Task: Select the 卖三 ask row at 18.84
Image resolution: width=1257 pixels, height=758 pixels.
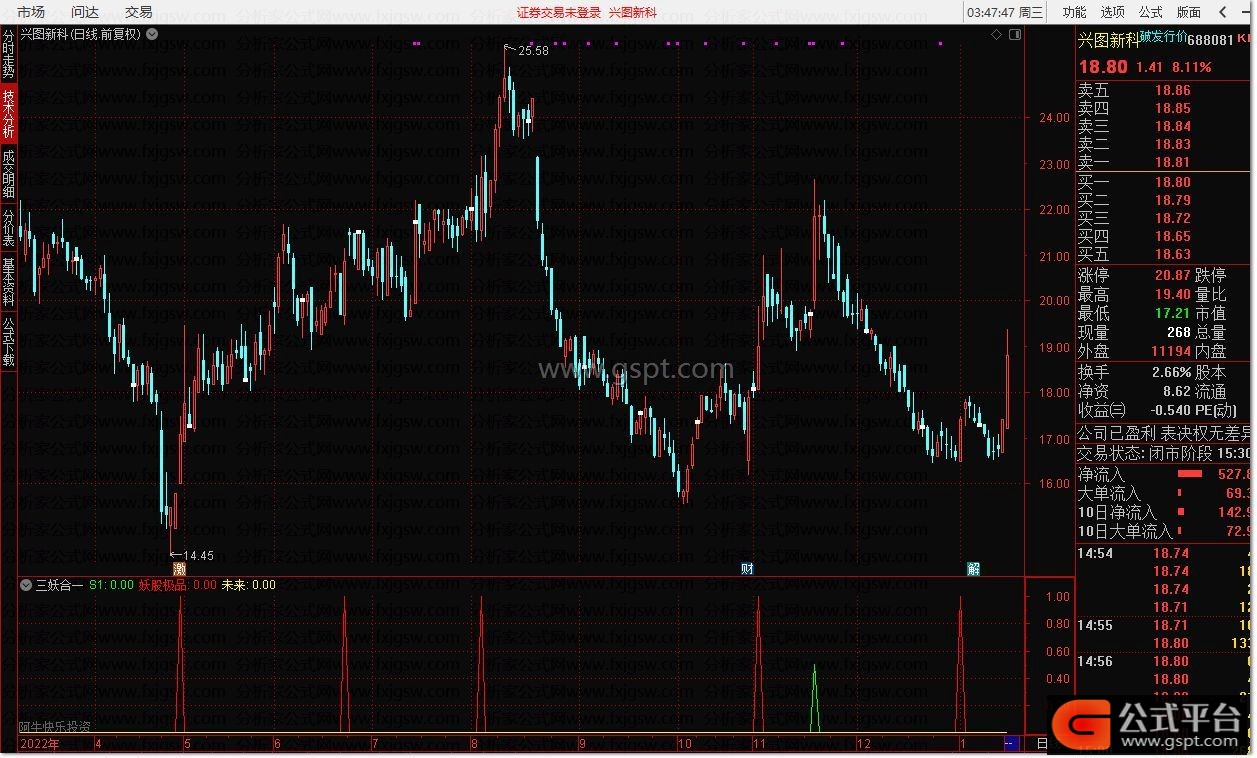Action: point(1165,126)
